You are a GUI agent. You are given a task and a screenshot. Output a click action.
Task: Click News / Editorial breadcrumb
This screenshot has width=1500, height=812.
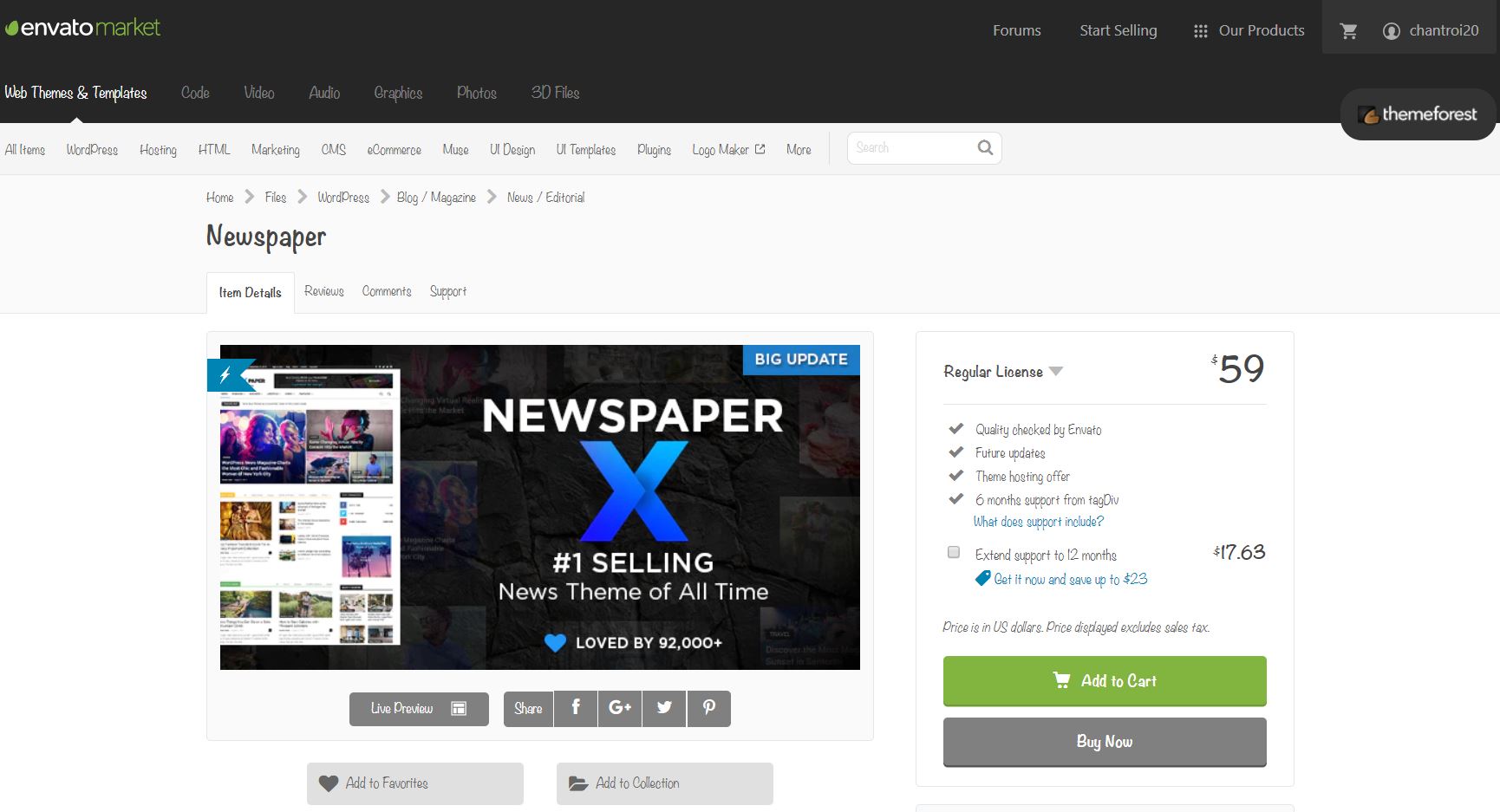pyautogui.click(x=545, y=198)
